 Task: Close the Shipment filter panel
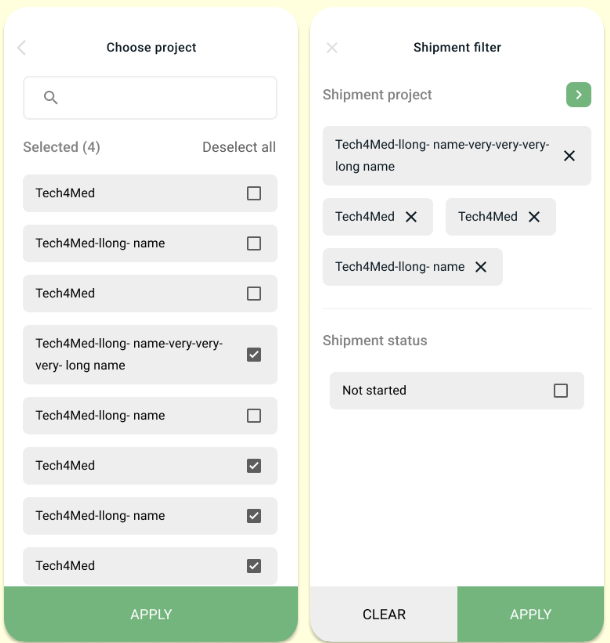(332, 47)
